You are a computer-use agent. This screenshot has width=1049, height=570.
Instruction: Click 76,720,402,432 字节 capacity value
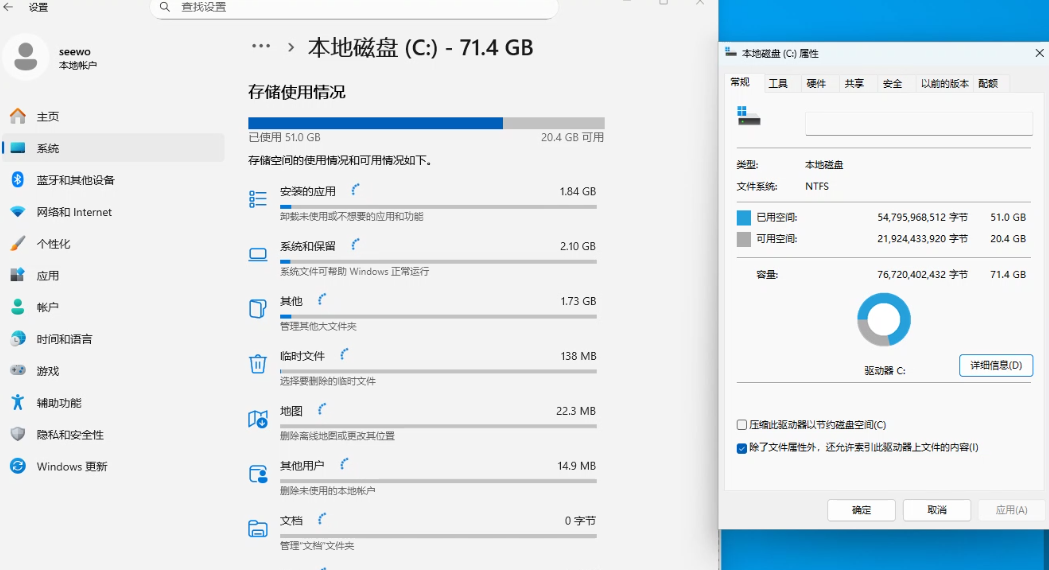pos(923,274)
